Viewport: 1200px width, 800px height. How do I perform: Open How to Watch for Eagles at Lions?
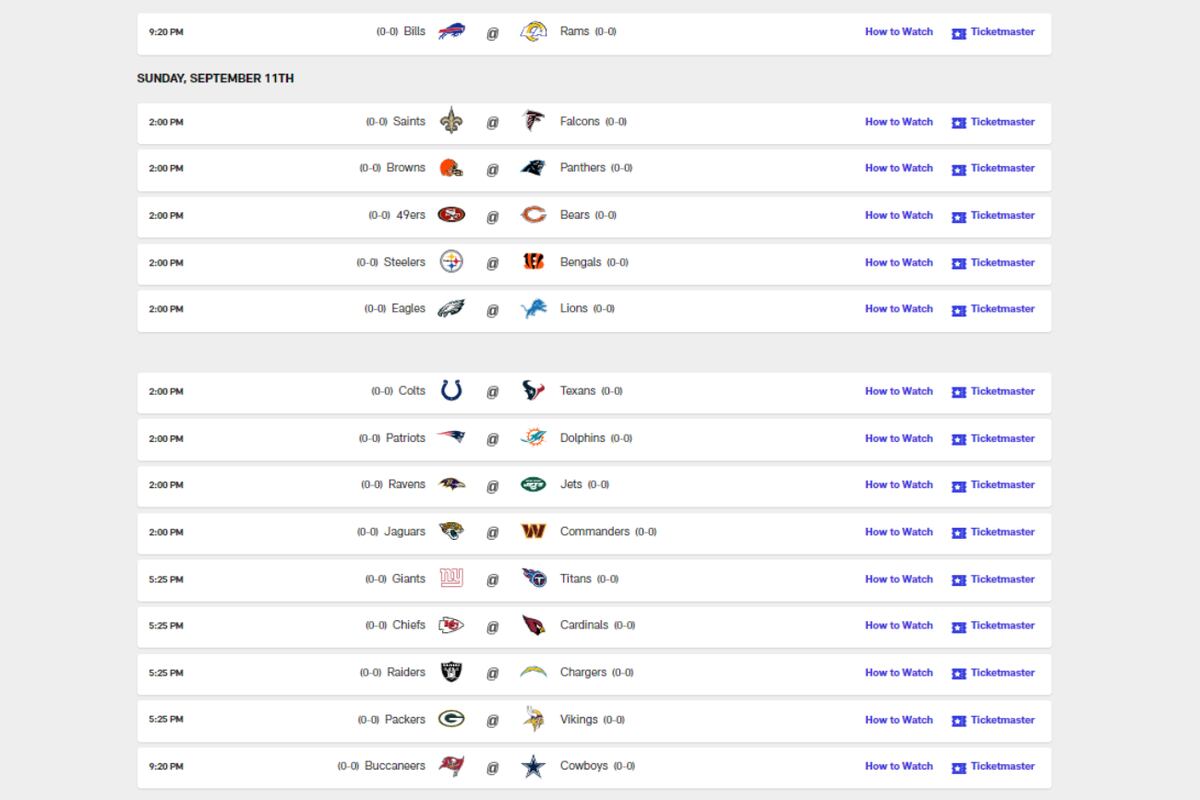click(x=899, y=309)
